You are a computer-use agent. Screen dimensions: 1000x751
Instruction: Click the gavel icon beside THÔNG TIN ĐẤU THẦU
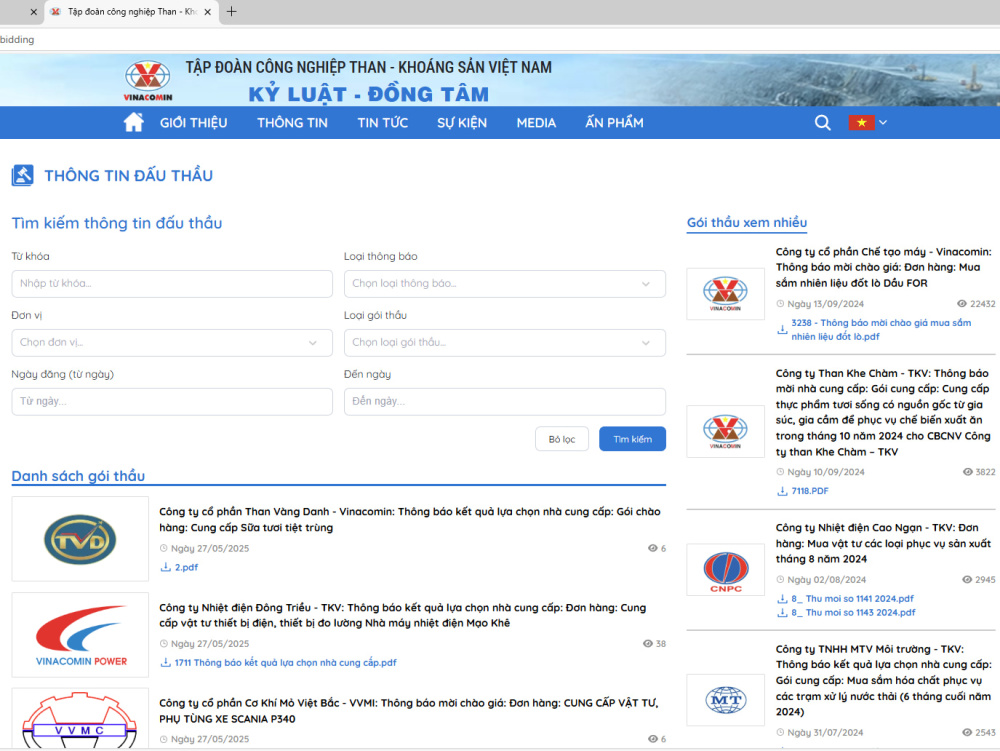(x=22, y=175)
